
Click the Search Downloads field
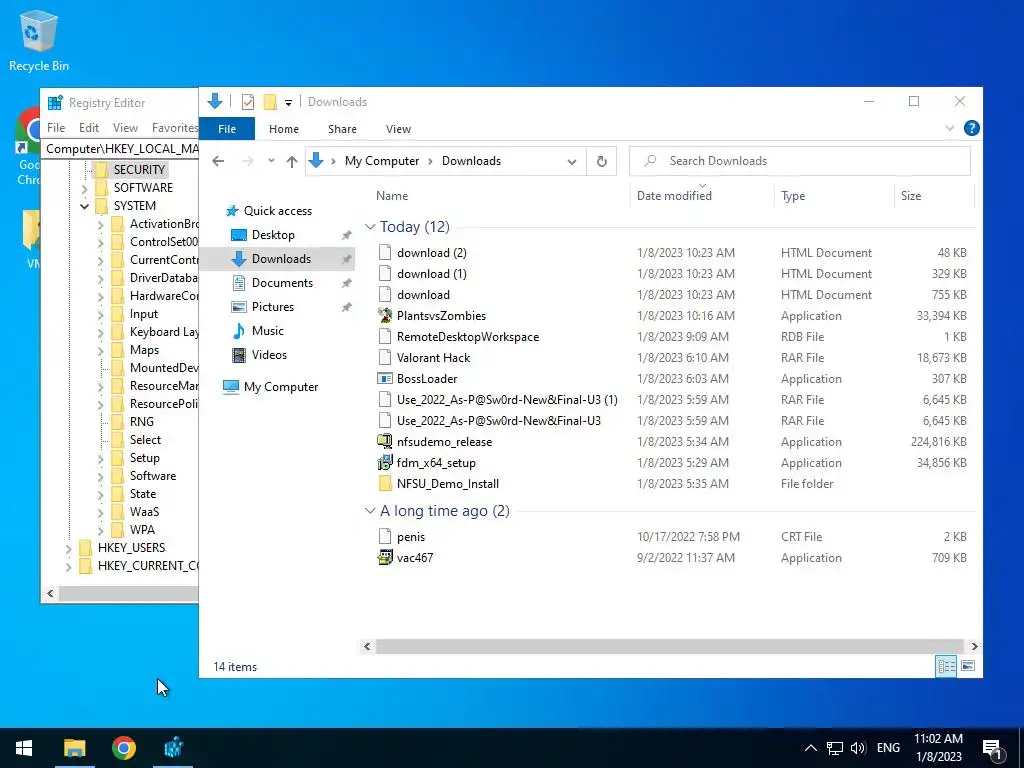(x=800, y=161)
